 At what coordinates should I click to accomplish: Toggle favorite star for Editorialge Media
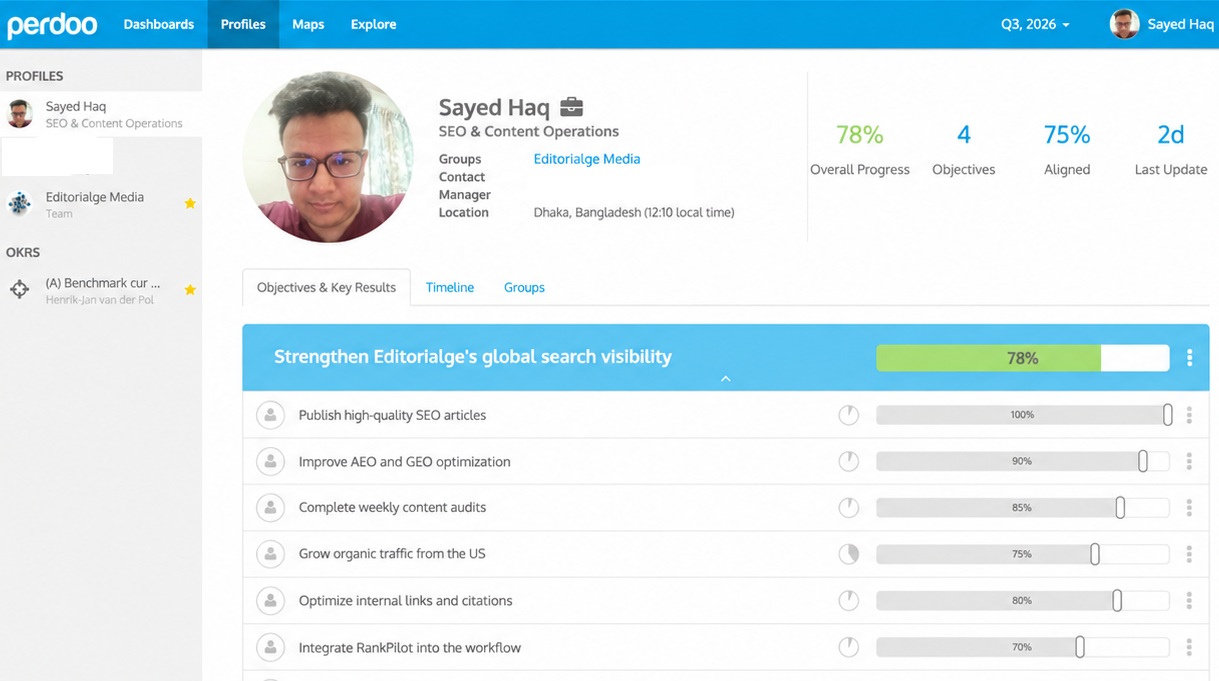[190, 203]
